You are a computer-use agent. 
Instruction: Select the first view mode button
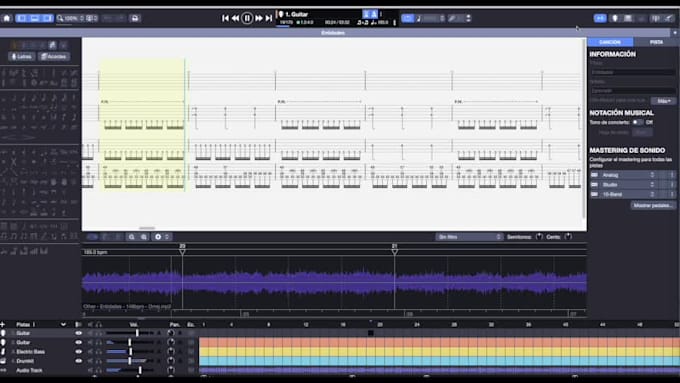coord(22,18)
